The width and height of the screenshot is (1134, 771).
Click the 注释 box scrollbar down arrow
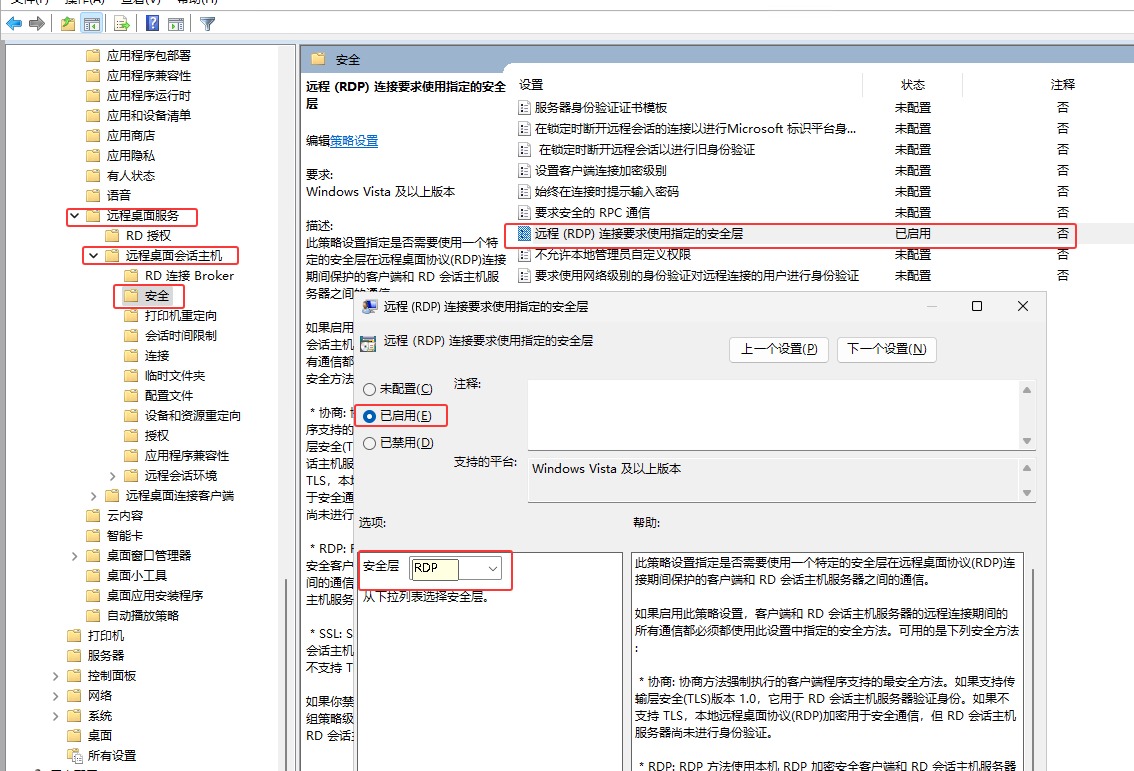pos(1025,441)
